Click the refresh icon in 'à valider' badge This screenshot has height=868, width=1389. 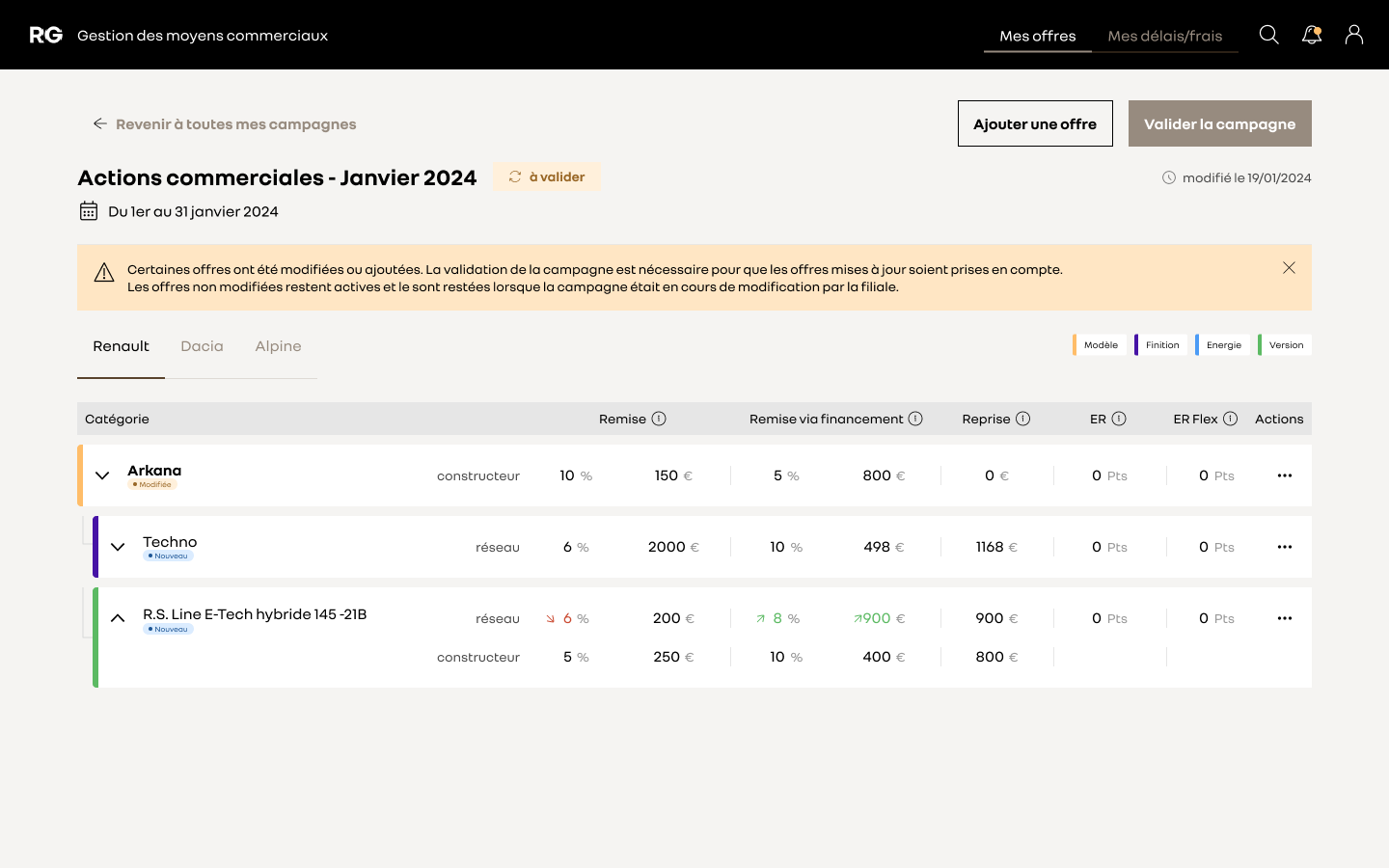coord(515,176)
